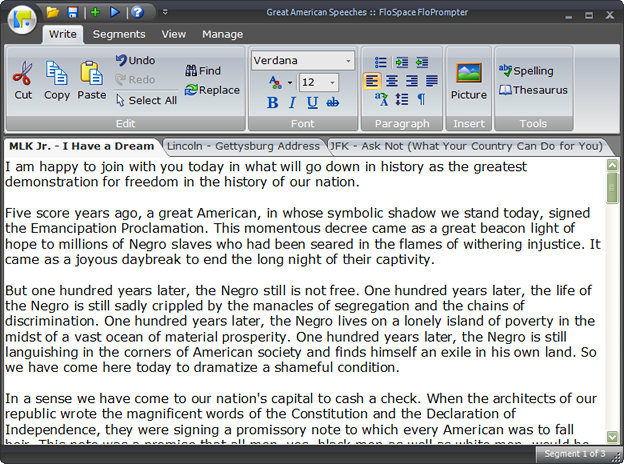This screenshot has width=624, height=464.
Task: Select left text alignment
Action: [x=372, y=81]
